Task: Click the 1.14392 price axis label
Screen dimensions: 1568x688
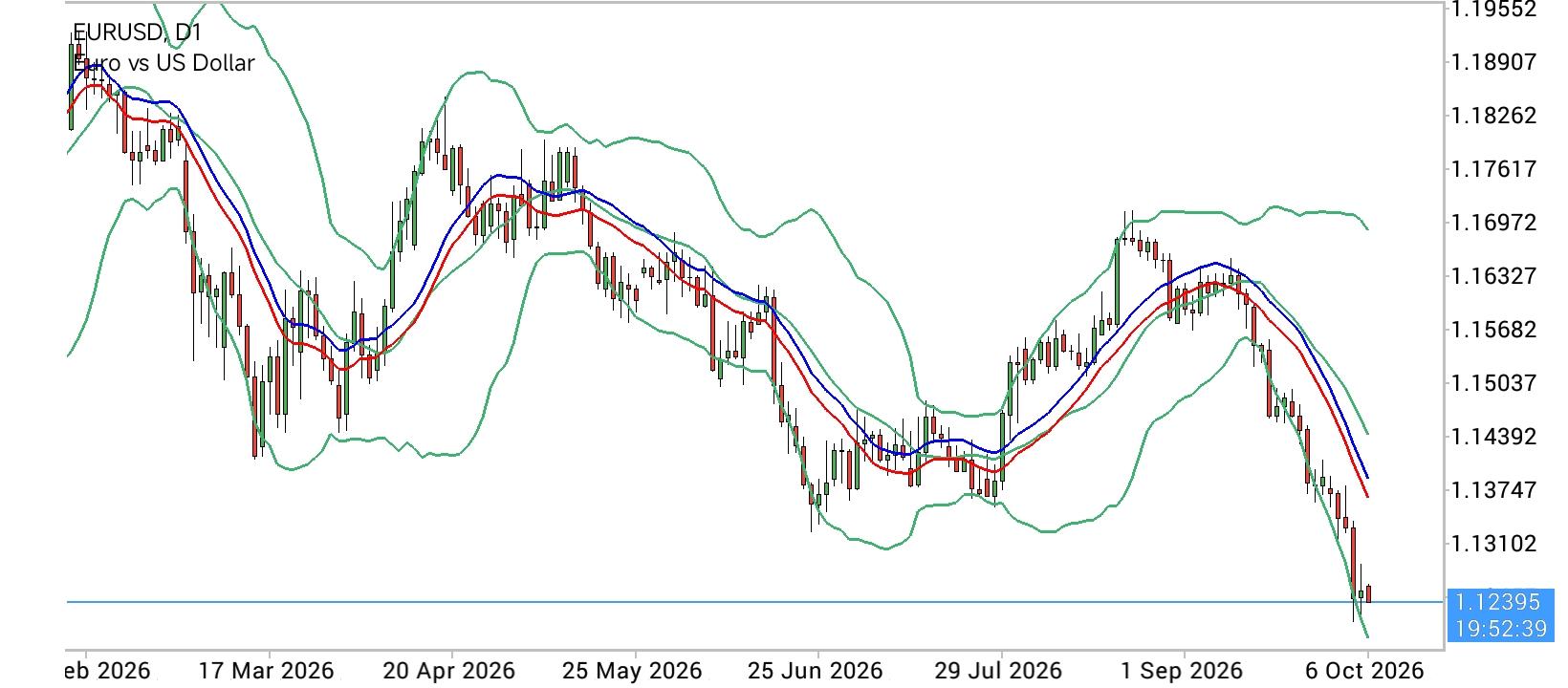Action: (1493, 437)
